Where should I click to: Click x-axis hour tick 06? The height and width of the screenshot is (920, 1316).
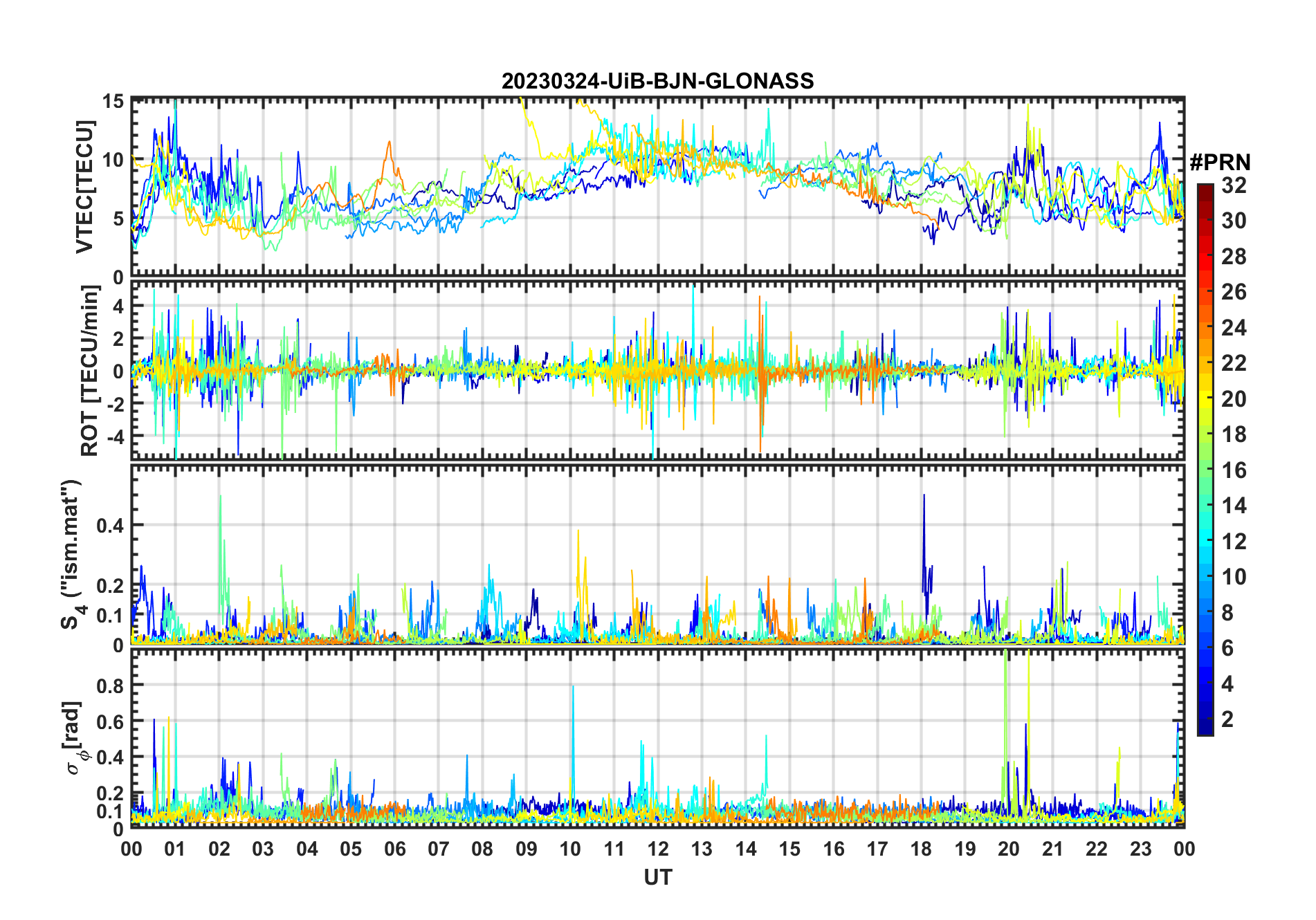coord(395,849)
